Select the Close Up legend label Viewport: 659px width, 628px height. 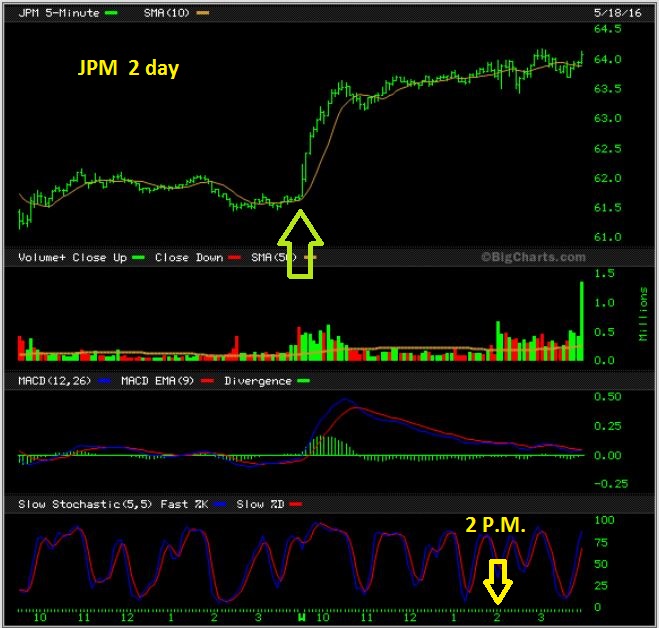[100, 257]
